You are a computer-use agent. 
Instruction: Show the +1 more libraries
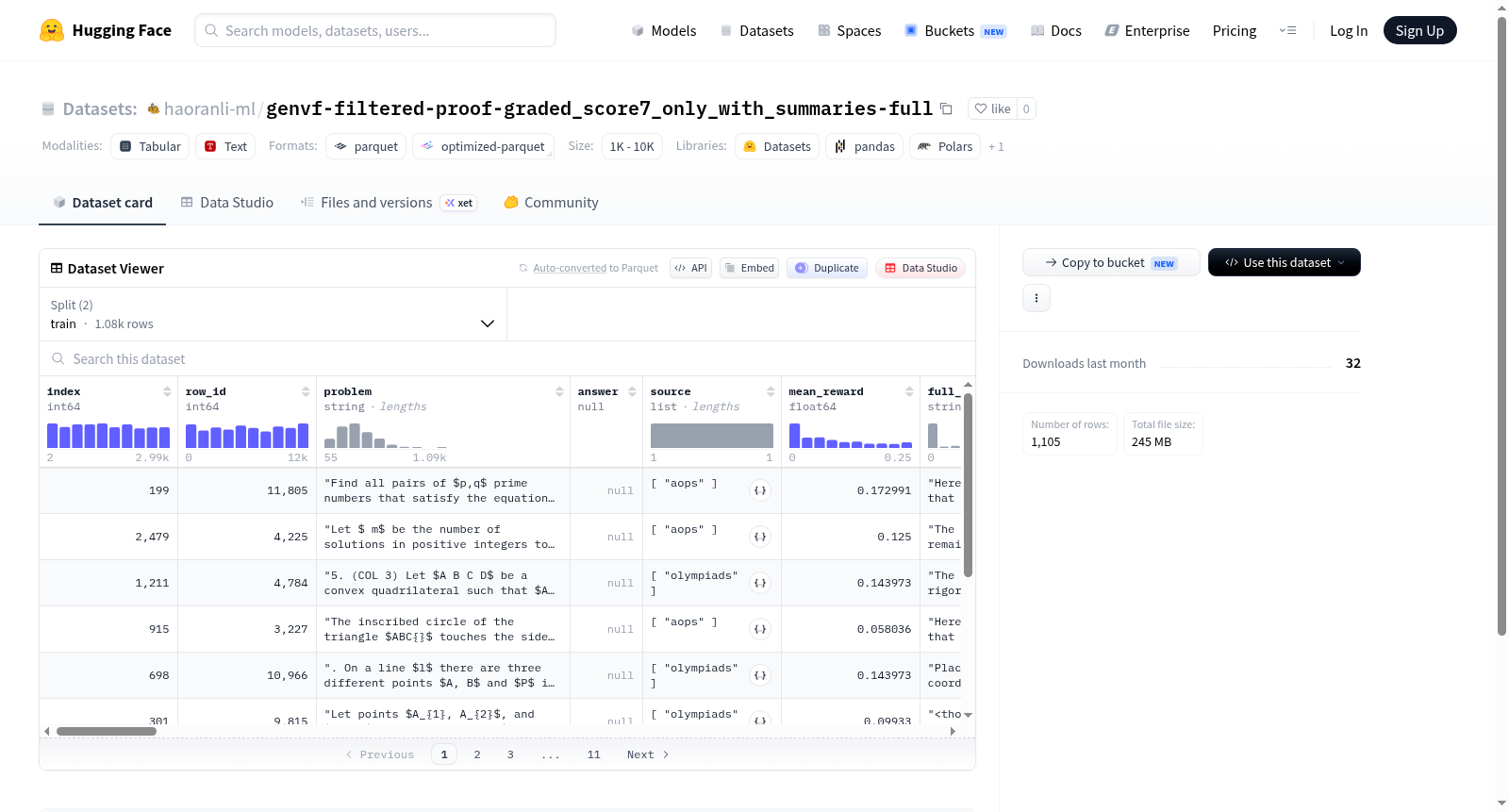click(996, 147)
